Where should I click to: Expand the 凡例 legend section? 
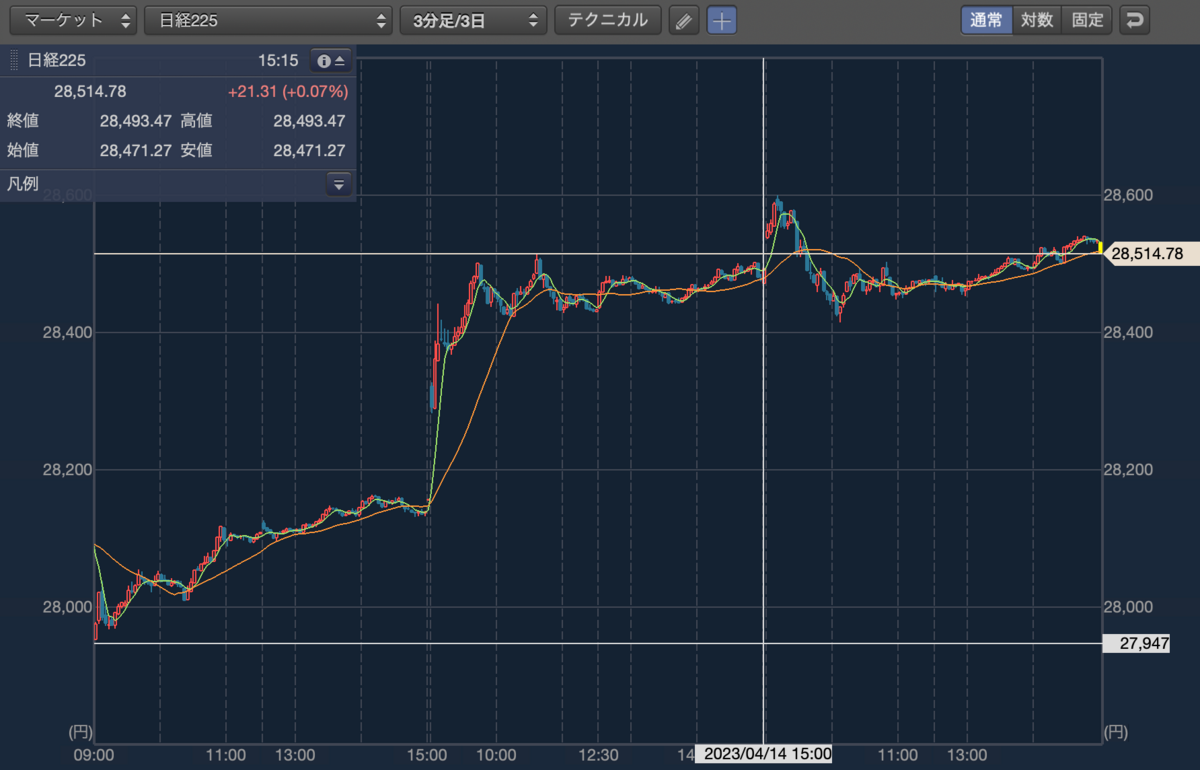click(338, 184)
